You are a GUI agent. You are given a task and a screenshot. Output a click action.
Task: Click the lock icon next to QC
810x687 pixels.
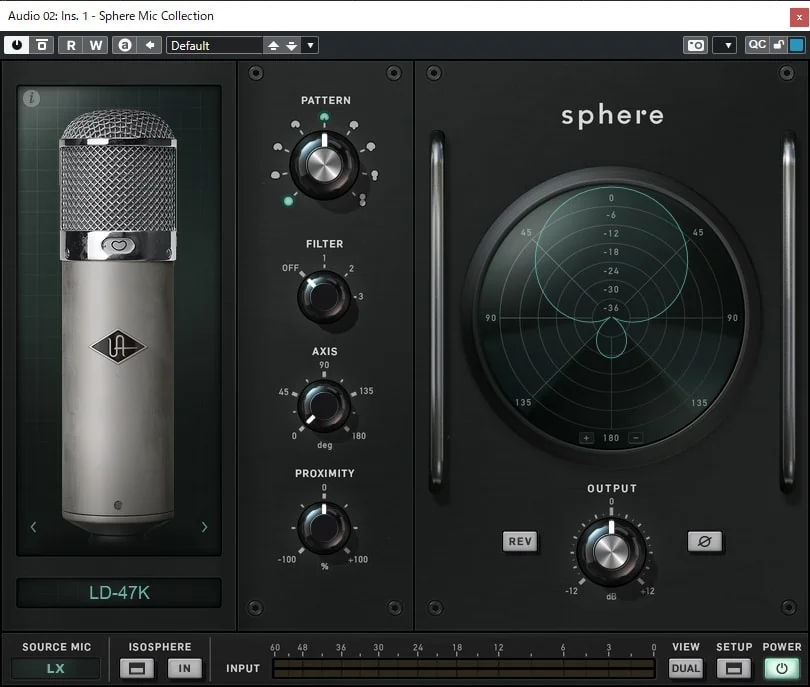click(777, 45)
